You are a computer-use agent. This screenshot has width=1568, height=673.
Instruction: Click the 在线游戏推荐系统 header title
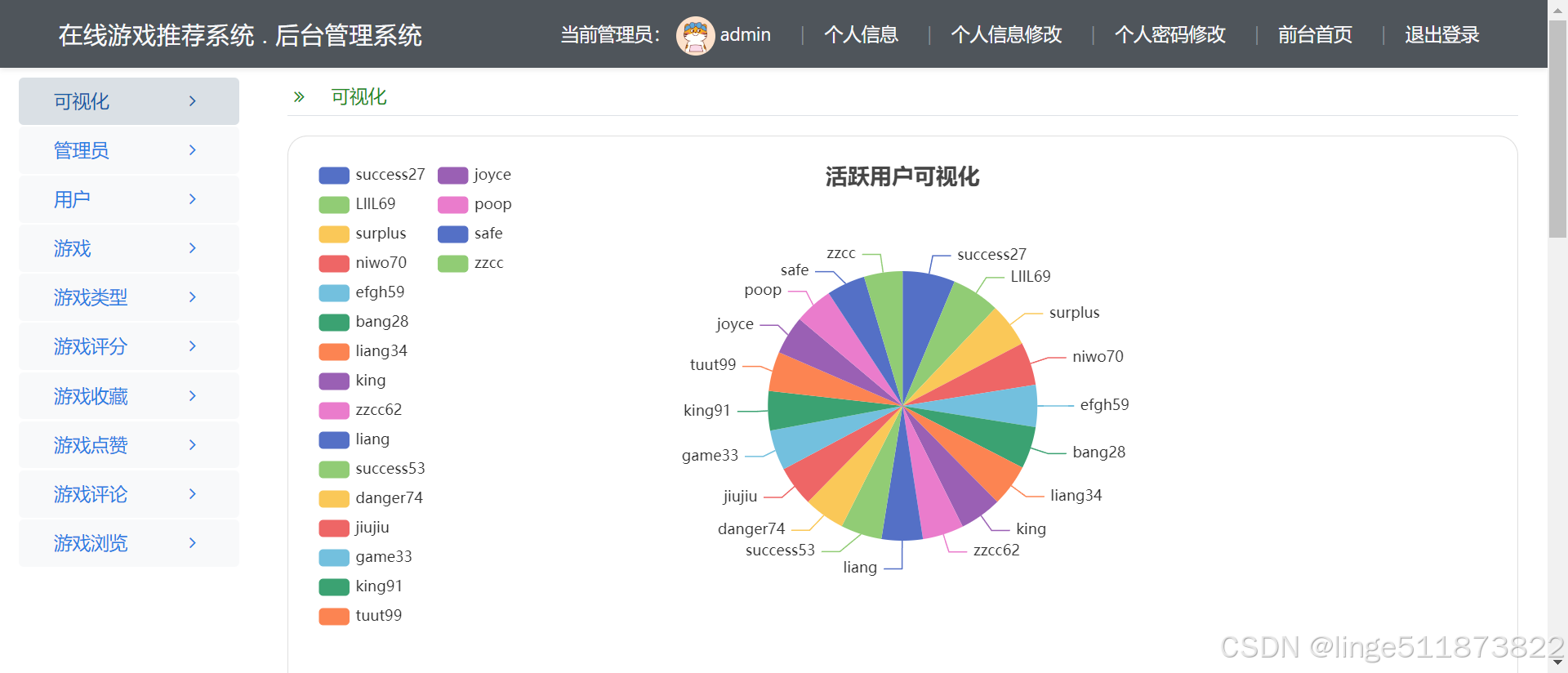[x=156, y=36]
